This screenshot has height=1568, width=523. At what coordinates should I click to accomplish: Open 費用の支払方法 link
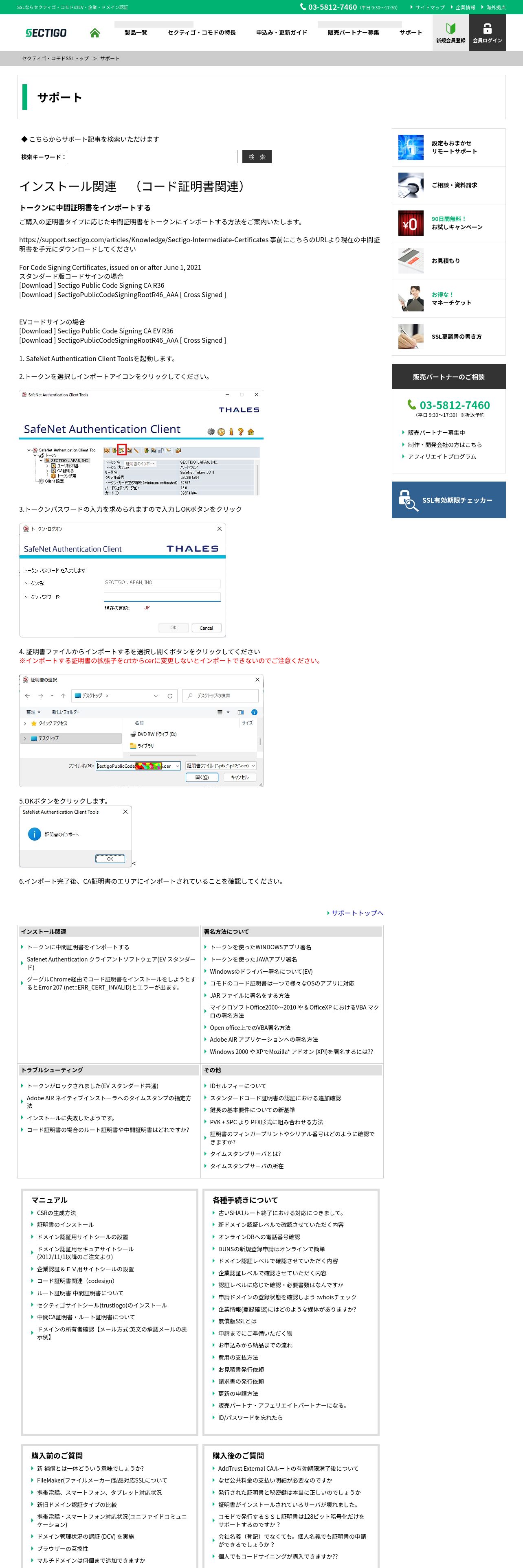(x=238, y=1358)
